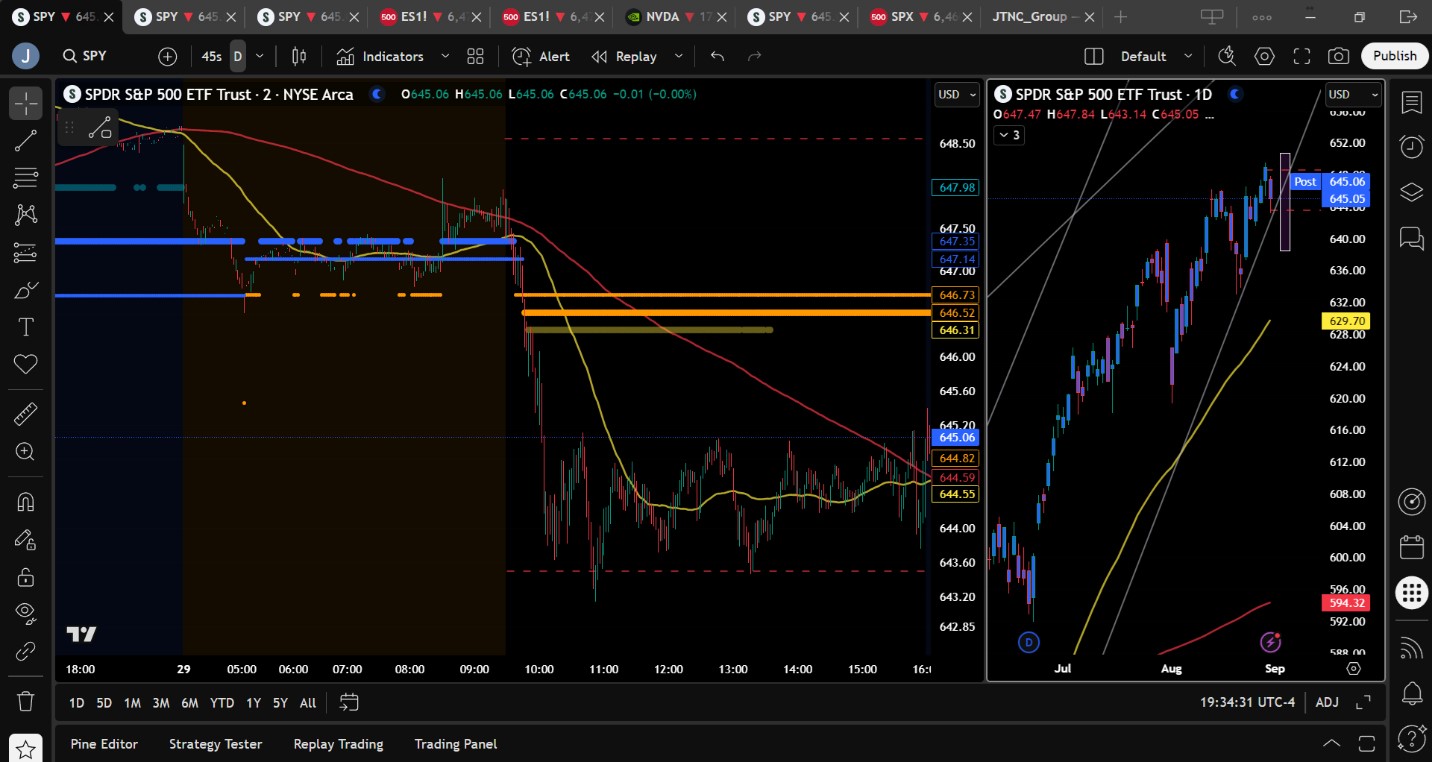
Task: Undo the last chart action
Action: click(x=717, y=57)
